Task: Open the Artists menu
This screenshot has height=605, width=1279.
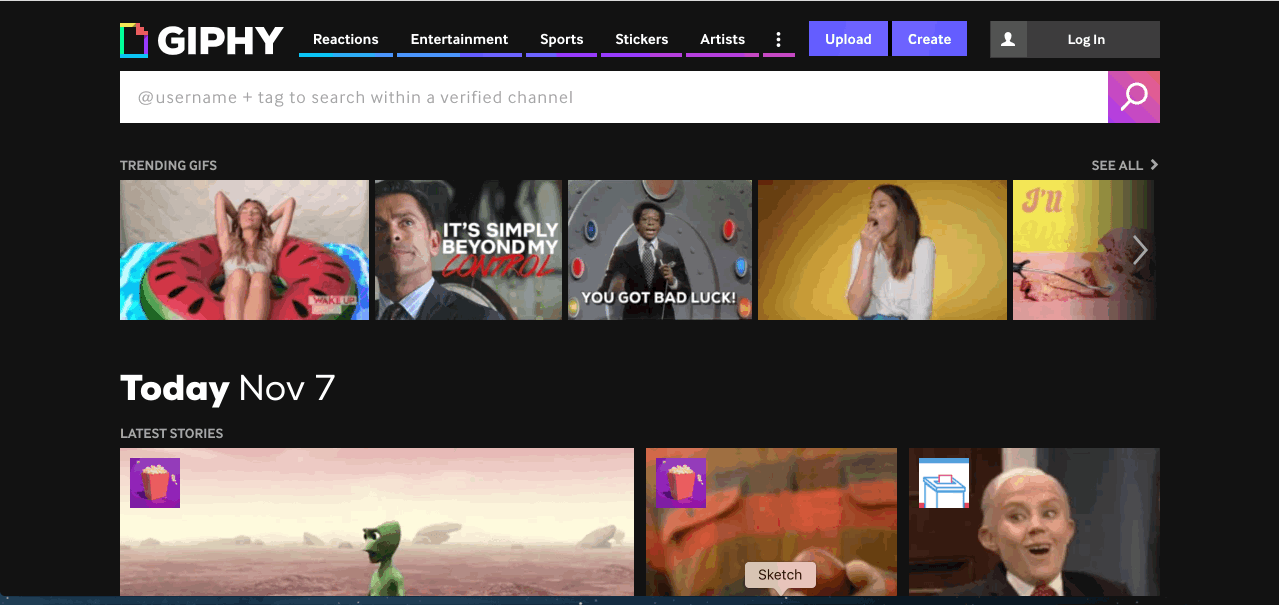Action: tap(722, 40)
